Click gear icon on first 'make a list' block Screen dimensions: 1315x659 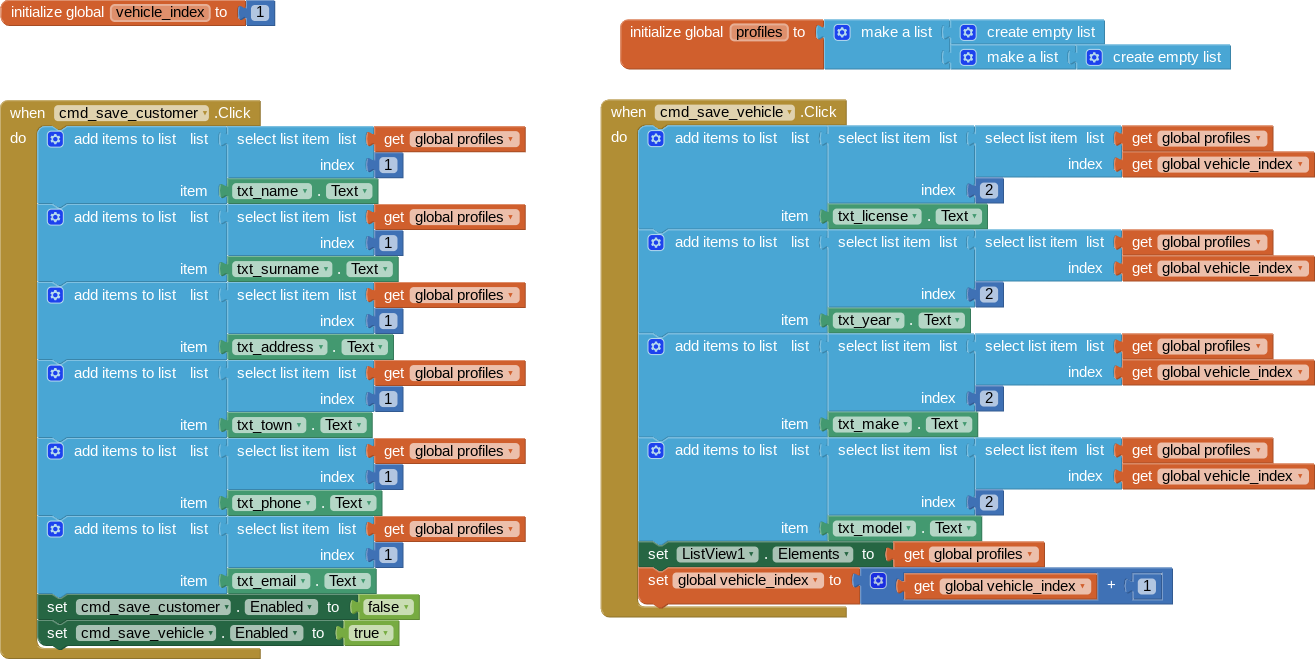pos(842,32)
